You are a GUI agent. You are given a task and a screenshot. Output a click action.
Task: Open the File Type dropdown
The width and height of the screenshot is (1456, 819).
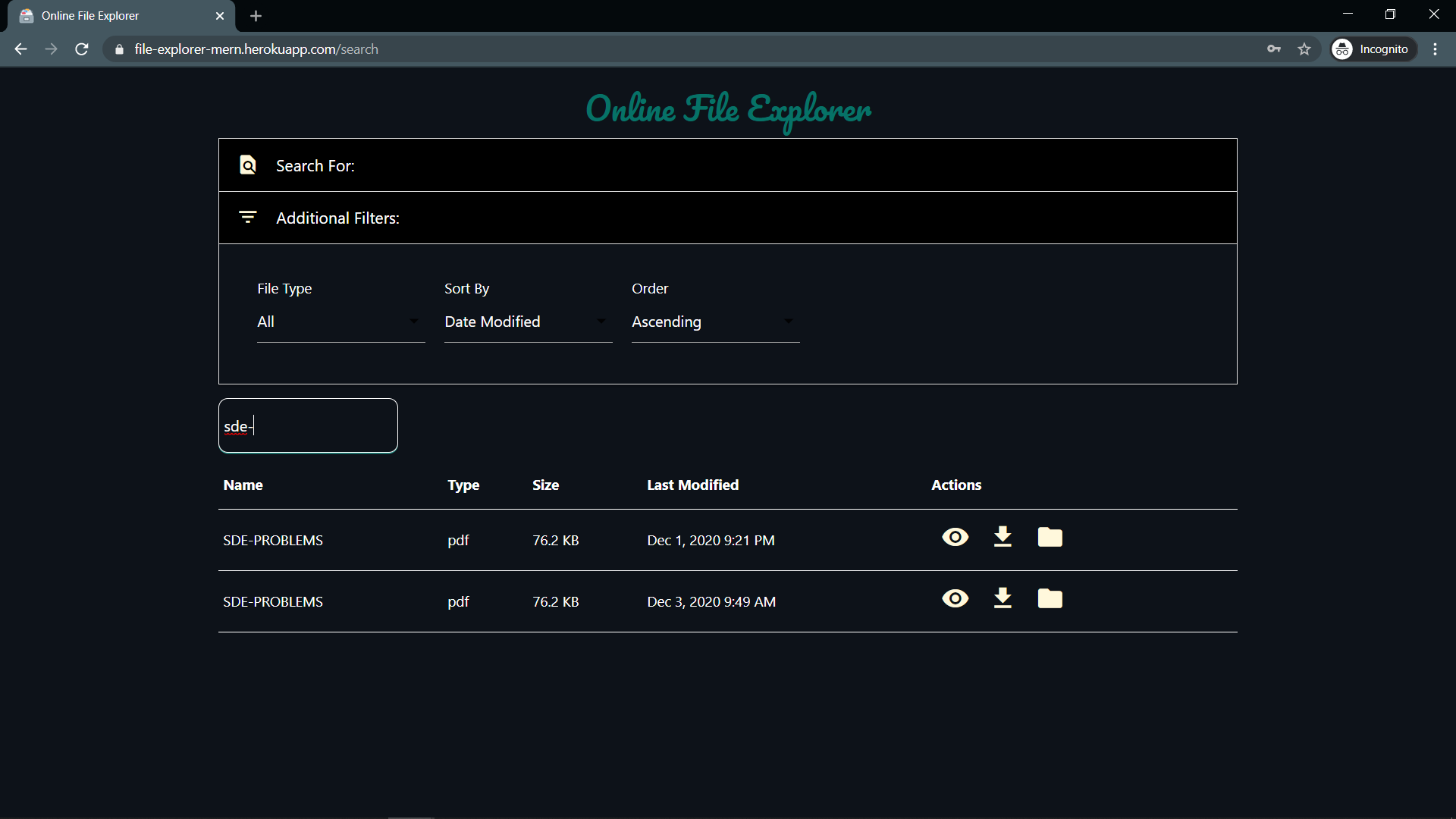tap(340, 322)
